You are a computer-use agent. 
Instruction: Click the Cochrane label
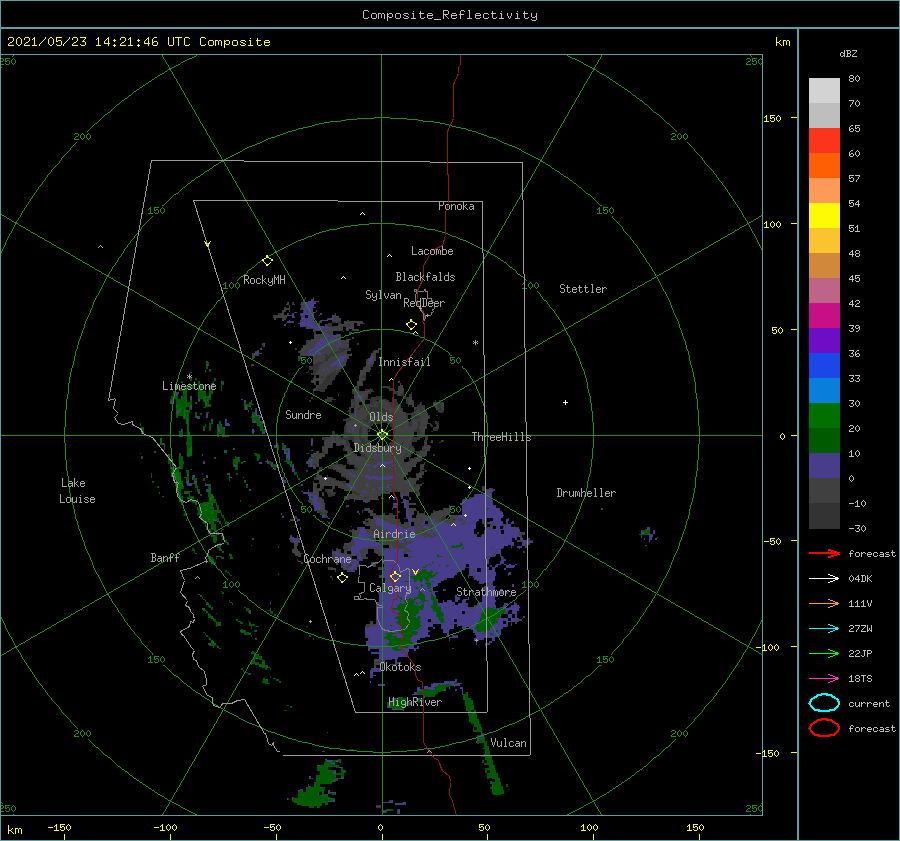327,559
